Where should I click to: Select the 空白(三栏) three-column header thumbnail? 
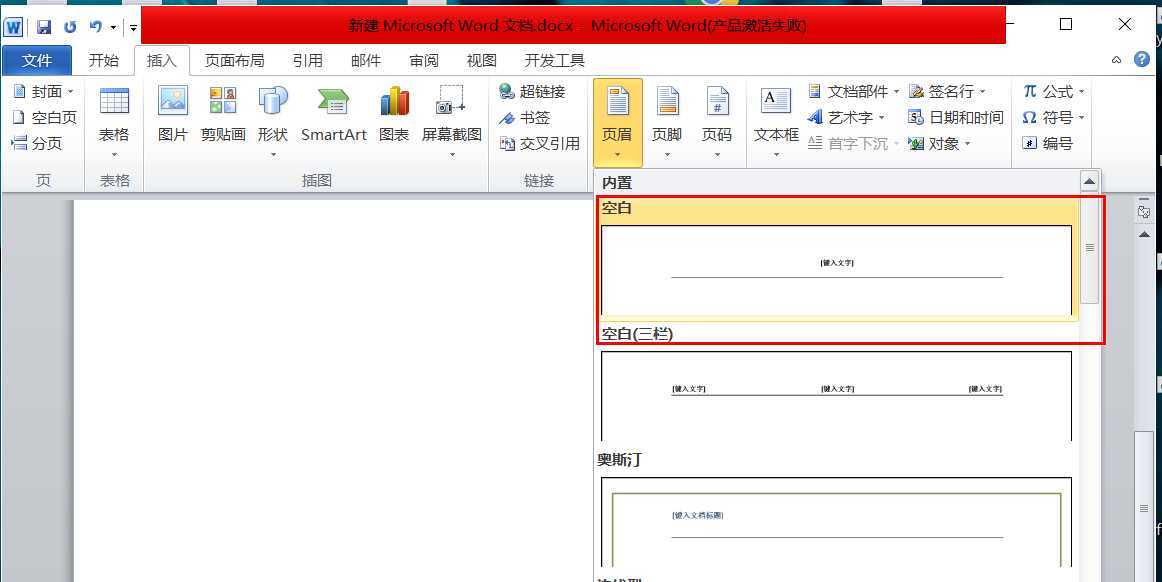click(836, 396)
